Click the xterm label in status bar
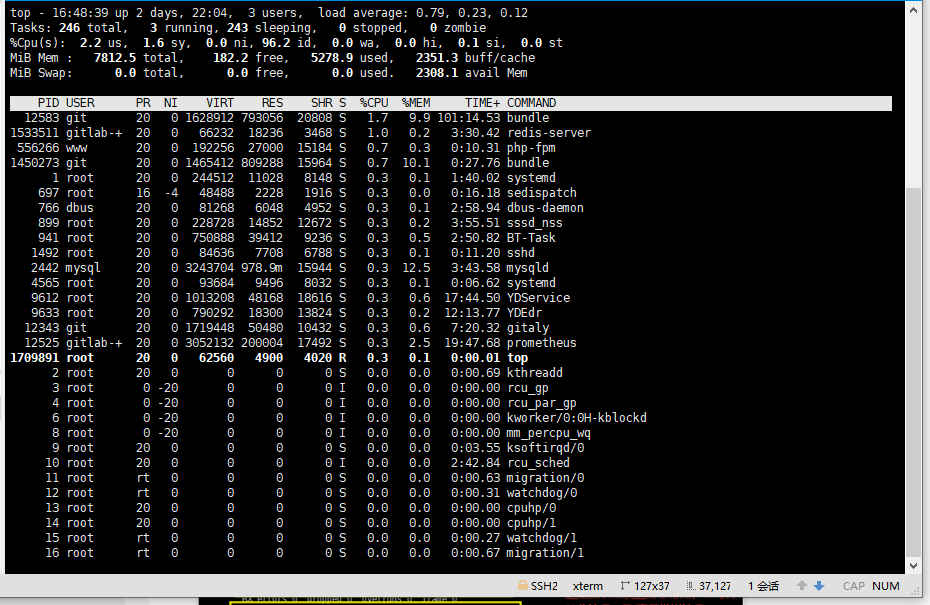This screenshot has height=605, width=930. click(x=588, y=586)
